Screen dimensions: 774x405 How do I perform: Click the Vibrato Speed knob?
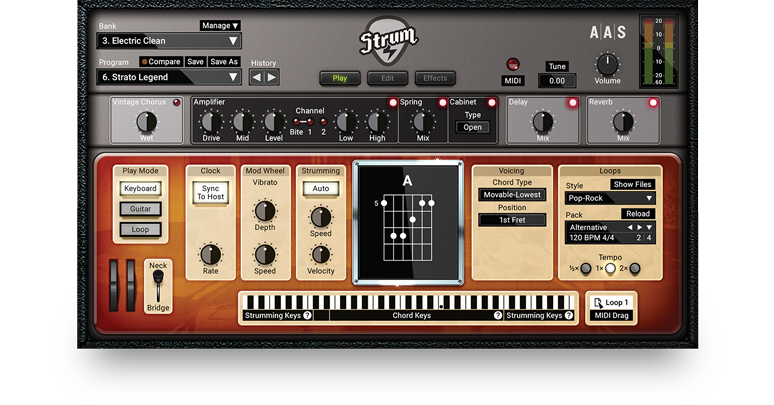click(x=265, y=254)
